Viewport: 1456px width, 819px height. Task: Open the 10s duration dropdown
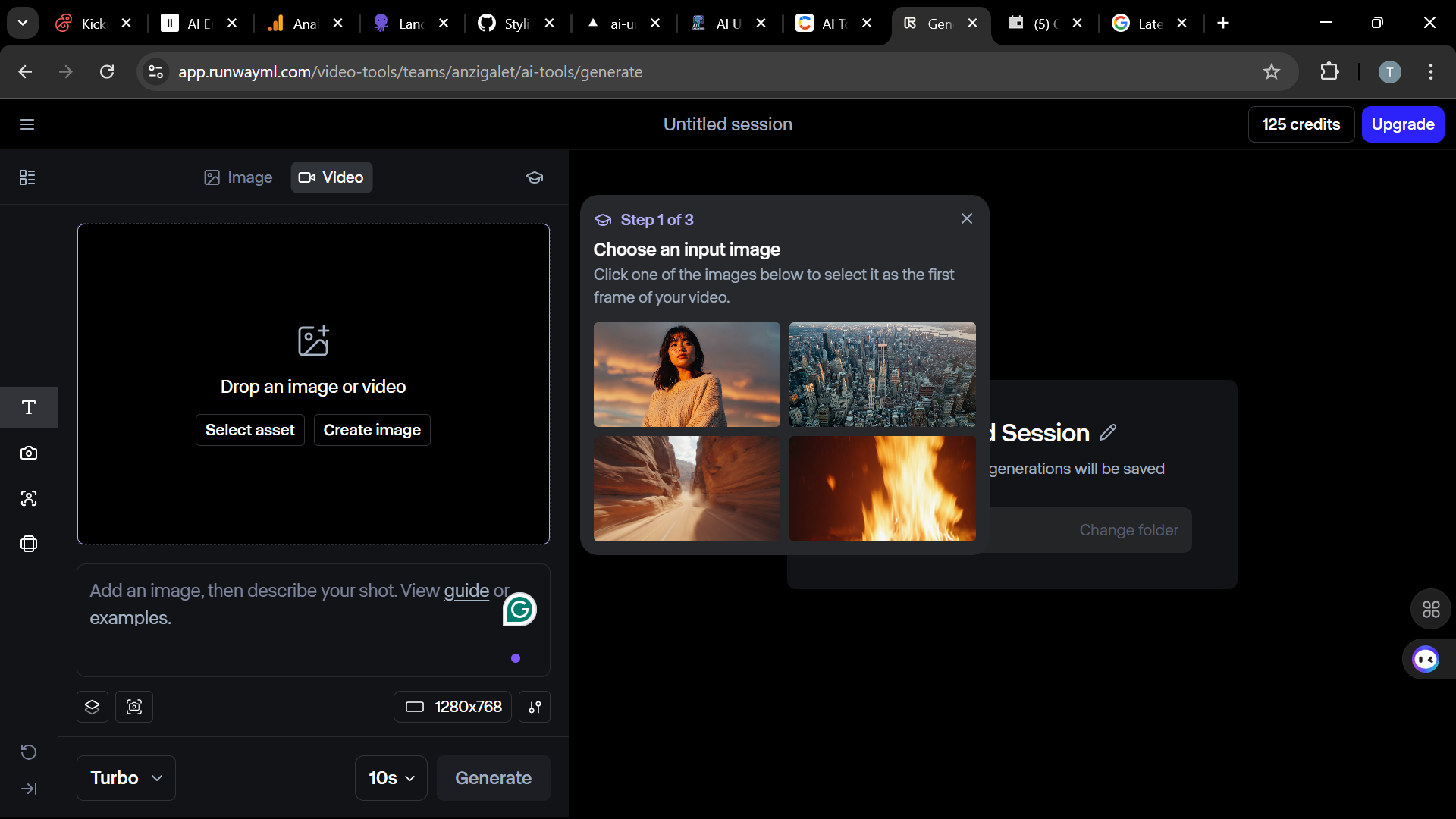pyautogui.click(x=391, y=778)
